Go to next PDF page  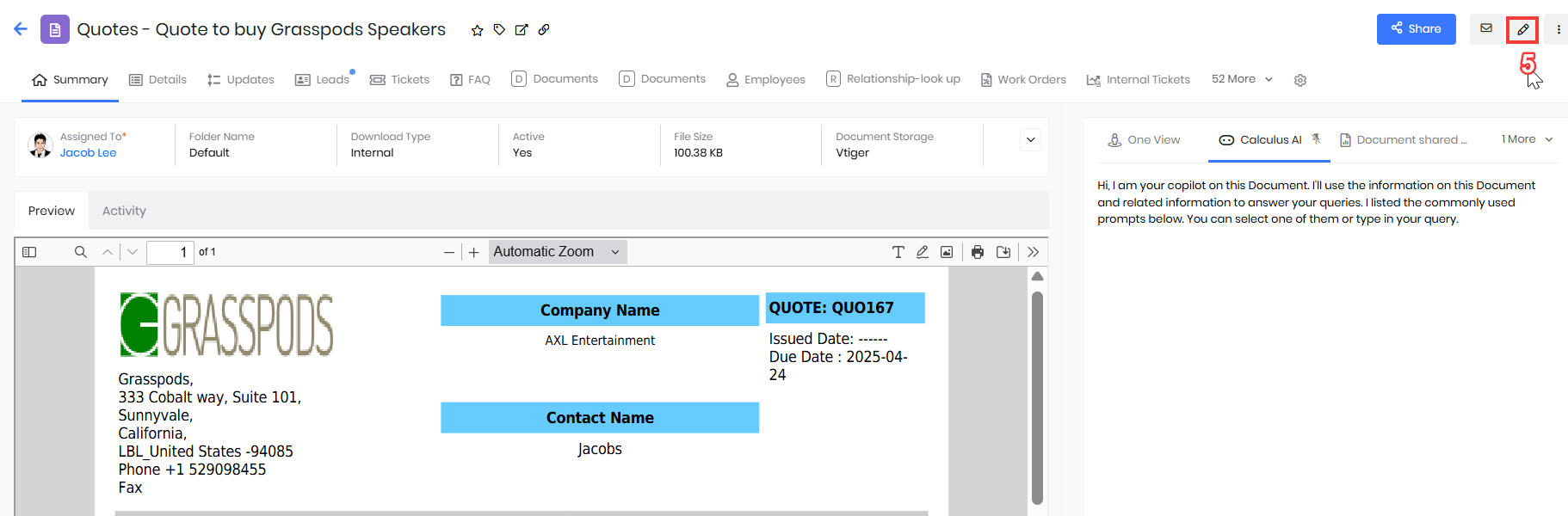pos(133,252)
